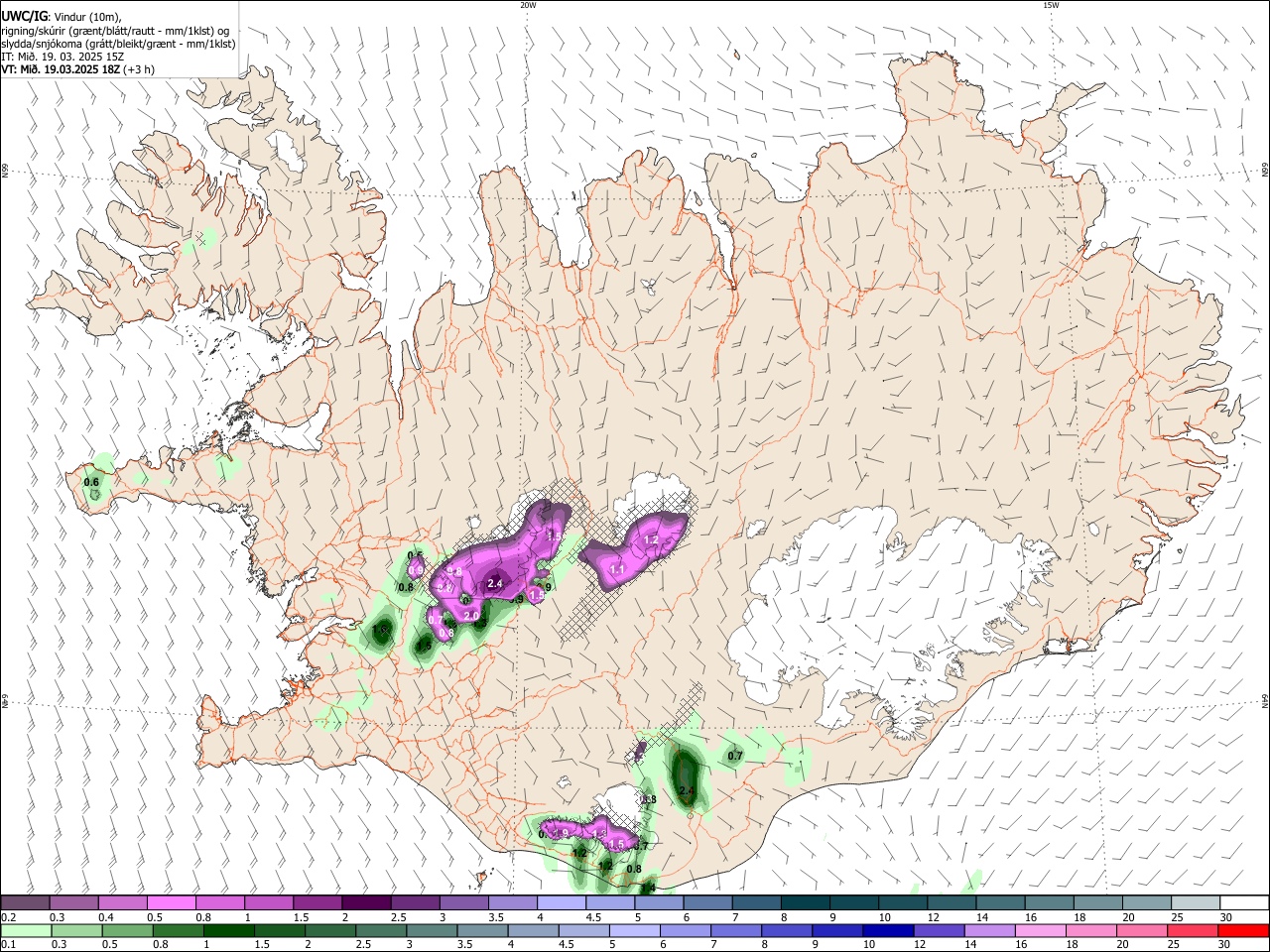The height and width of the screenshot is (952, 1270).
Task: Choose the dark teal 8–9 snow swatch
Action: tap(804, 903)
